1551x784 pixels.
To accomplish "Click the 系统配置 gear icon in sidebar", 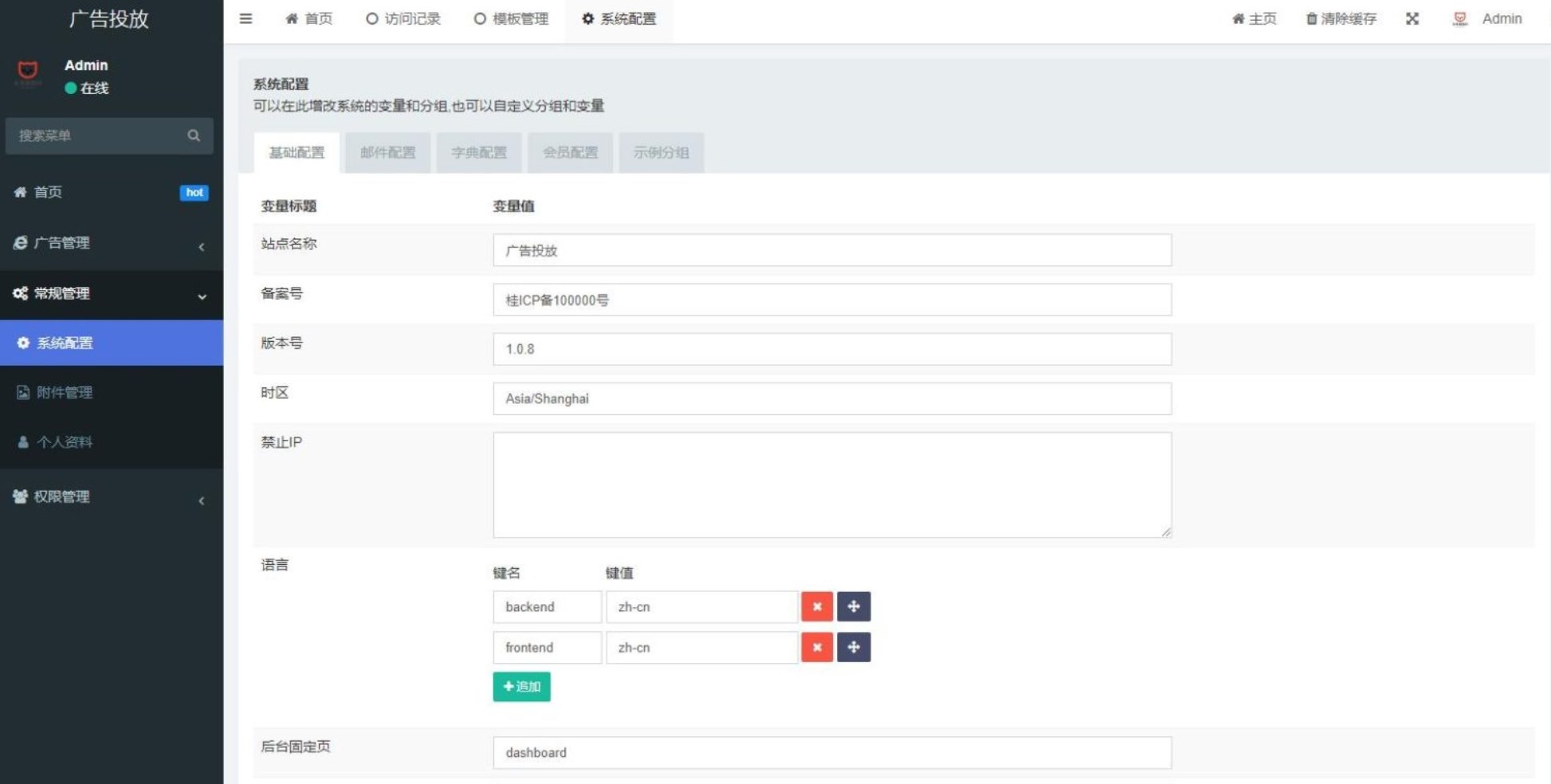I will [x=23, y=343].
